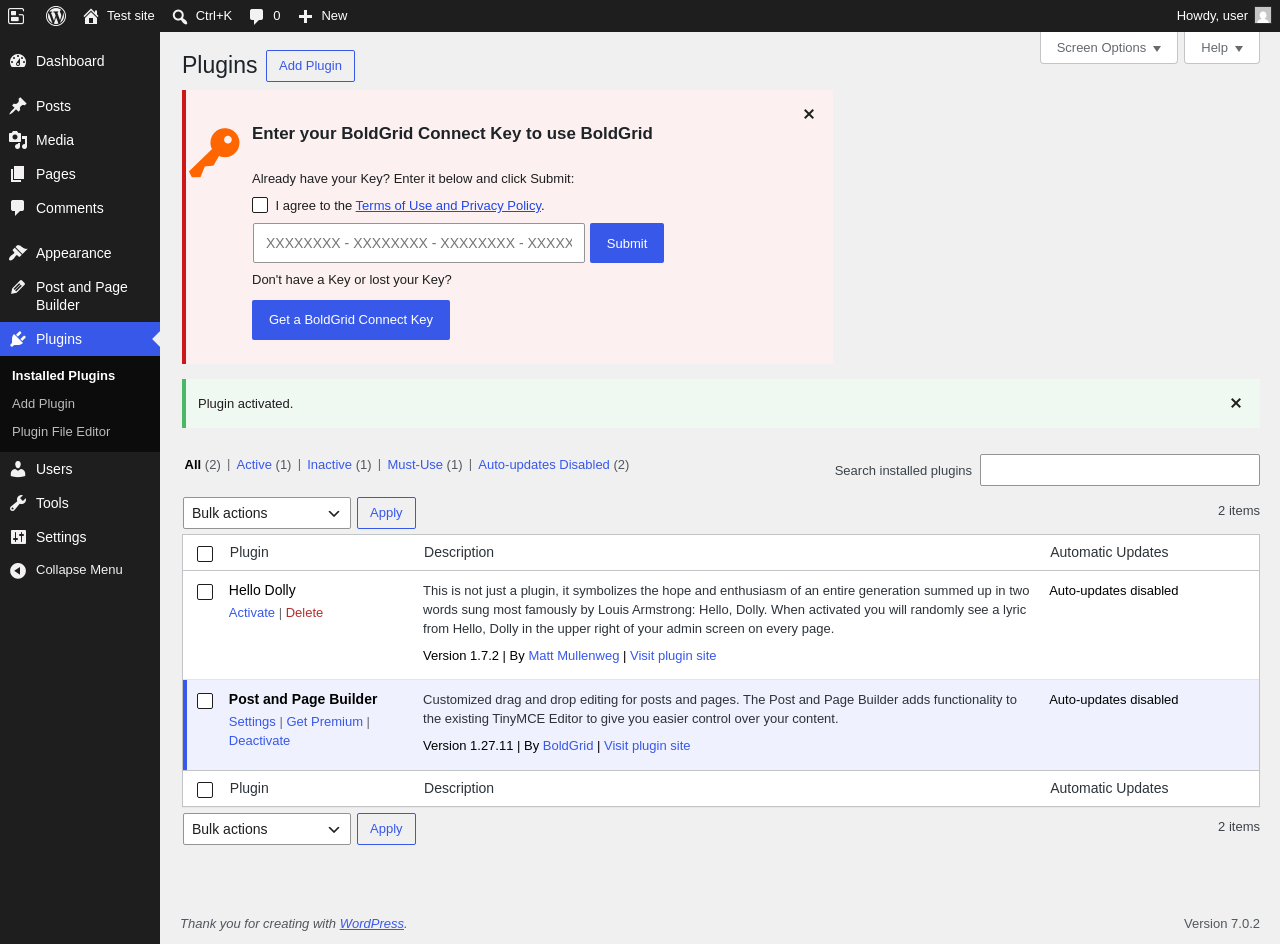Sort by the Plugin column header at top

pyautogui.click(x=249, y=552)
